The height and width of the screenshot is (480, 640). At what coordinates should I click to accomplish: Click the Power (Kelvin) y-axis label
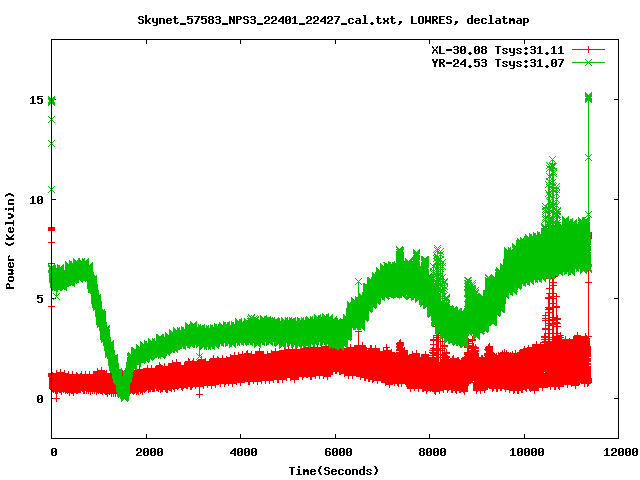(x=10, y=241)
